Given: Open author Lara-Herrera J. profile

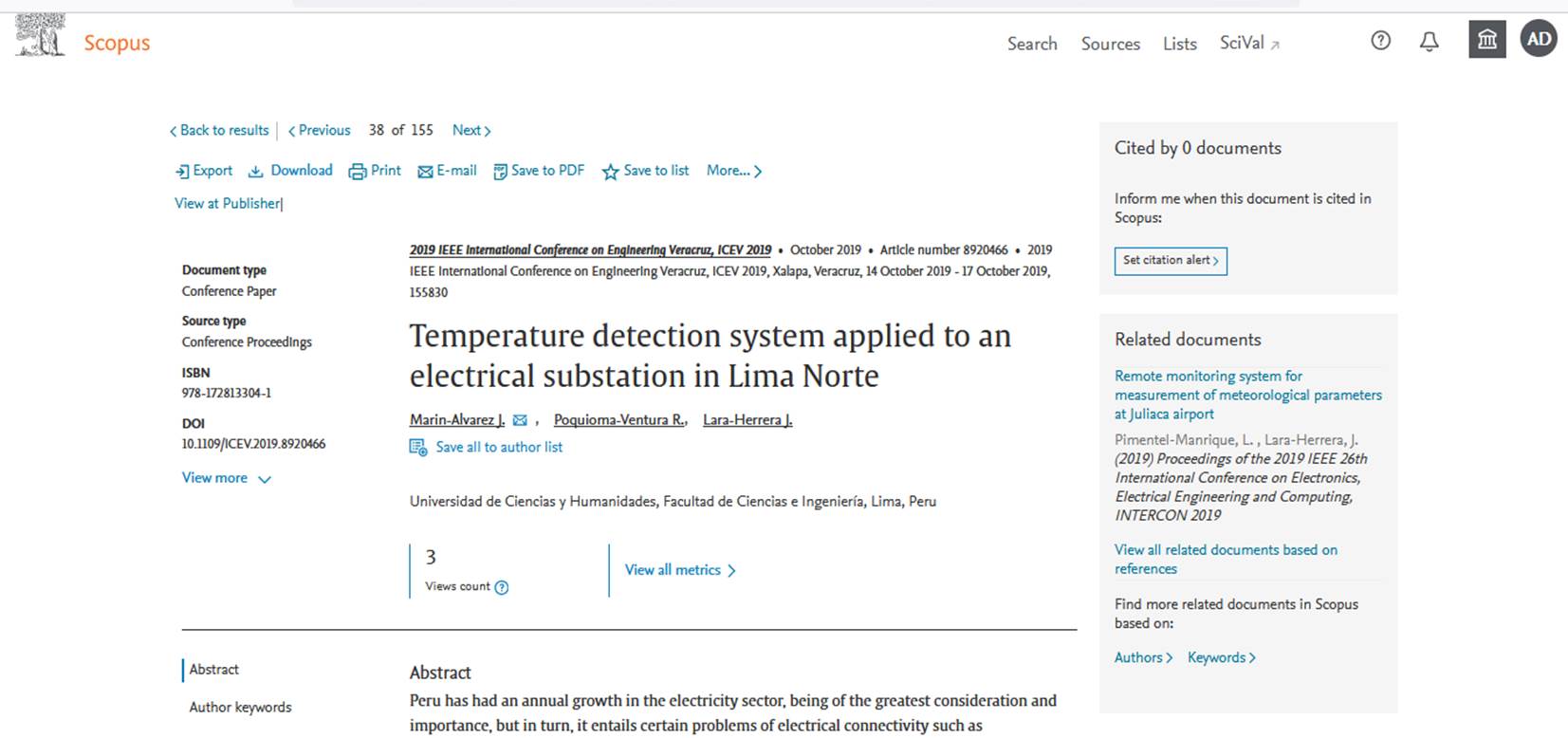Looking at the screenshot, I should 747,419.
